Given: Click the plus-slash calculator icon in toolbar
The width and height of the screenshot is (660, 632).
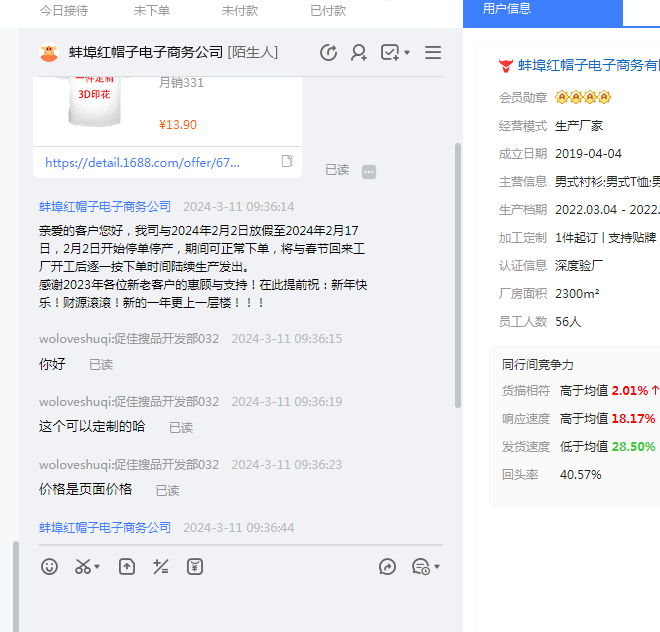Looking at the screenshot, I should pyautogui.click(x=160, y=567).
